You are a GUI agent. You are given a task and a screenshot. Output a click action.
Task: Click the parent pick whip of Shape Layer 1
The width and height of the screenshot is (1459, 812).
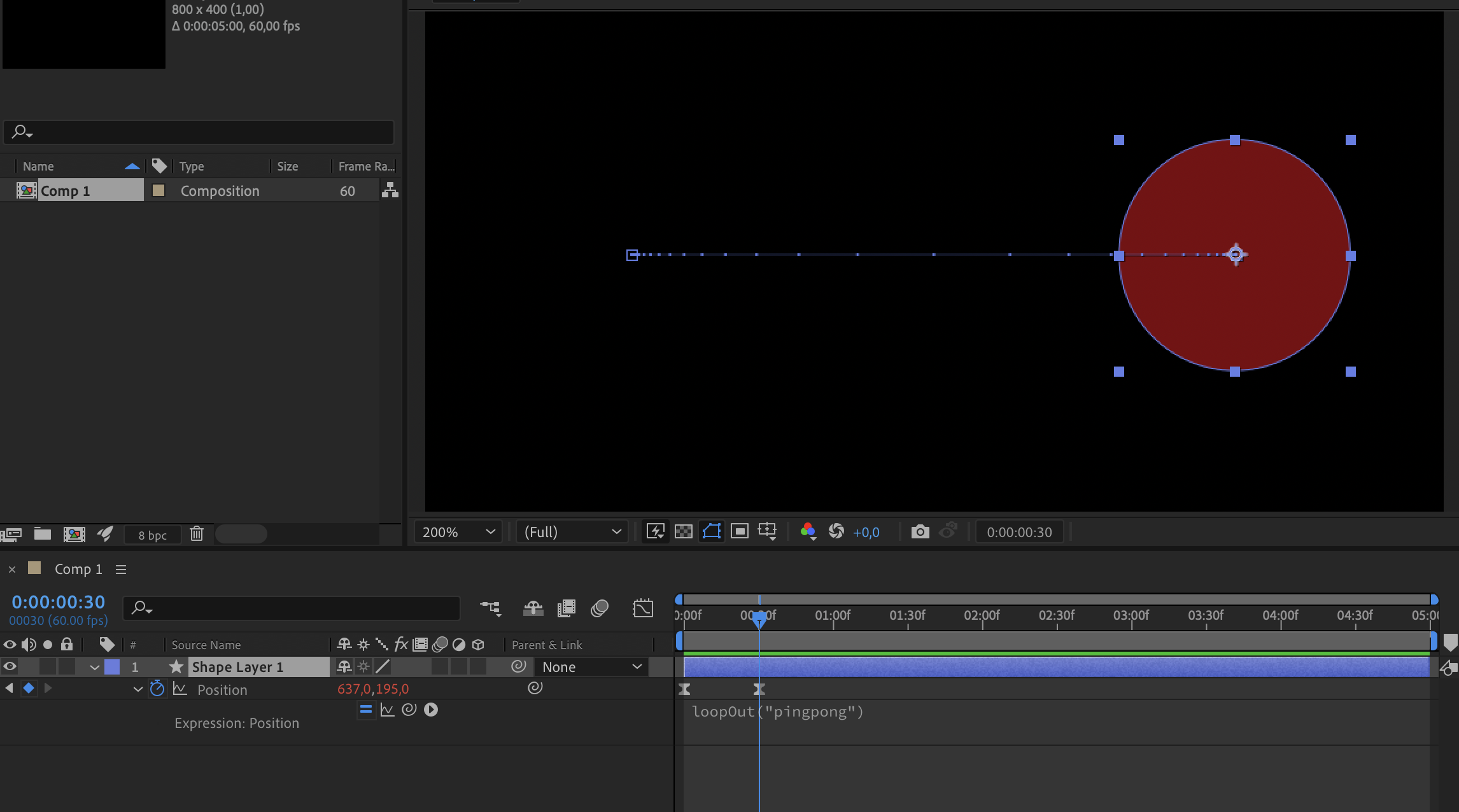(x=519, y=666)
